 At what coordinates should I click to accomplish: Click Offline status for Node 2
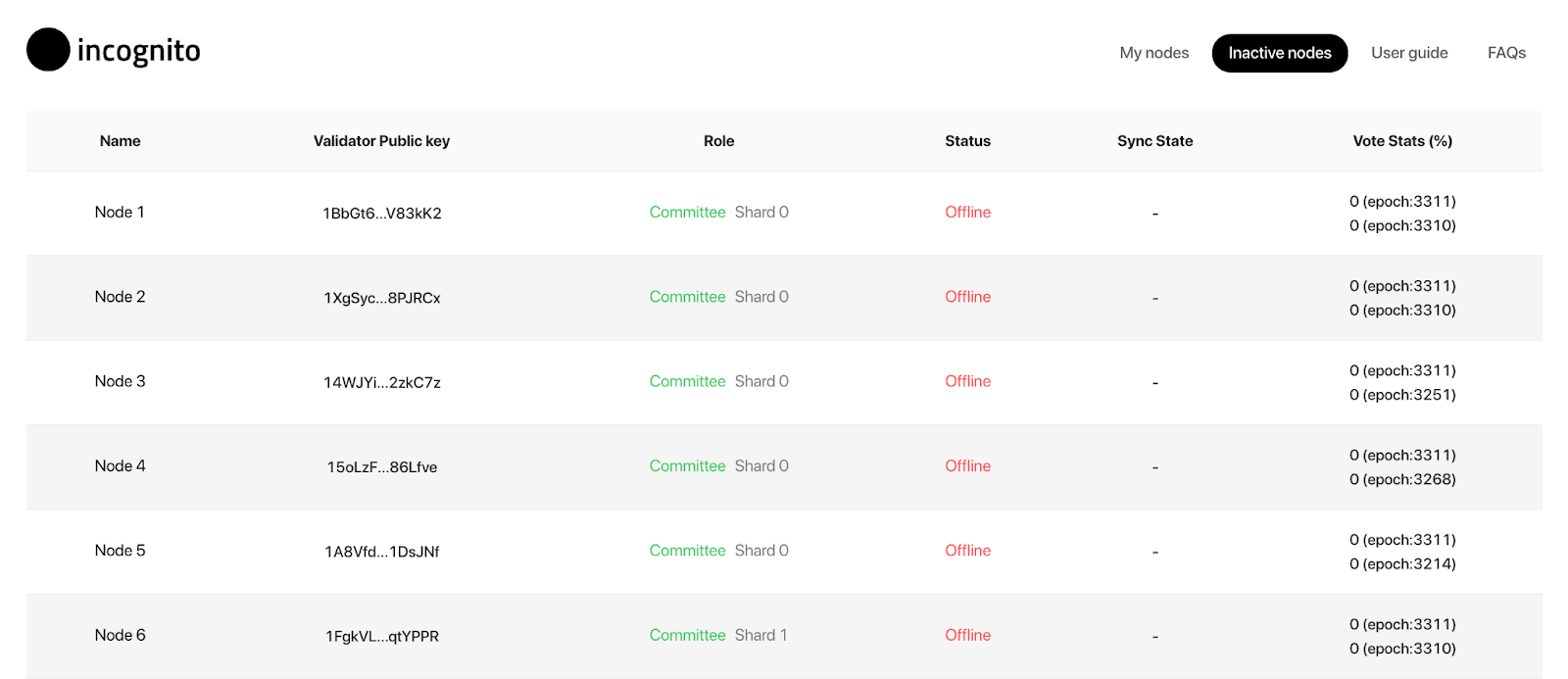click(967, 297)
